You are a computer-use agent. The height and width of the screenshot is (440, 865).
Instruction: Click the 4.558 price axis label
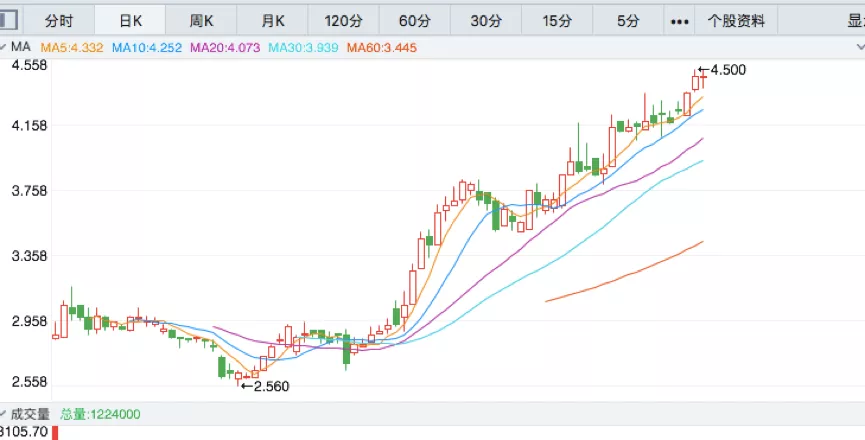click(x=29, y=65)
